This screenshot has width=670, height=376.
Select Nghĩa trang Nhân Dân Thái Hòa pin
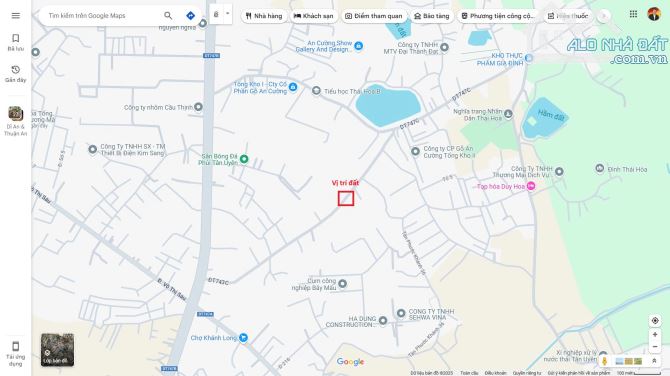[x=508, y=114]
